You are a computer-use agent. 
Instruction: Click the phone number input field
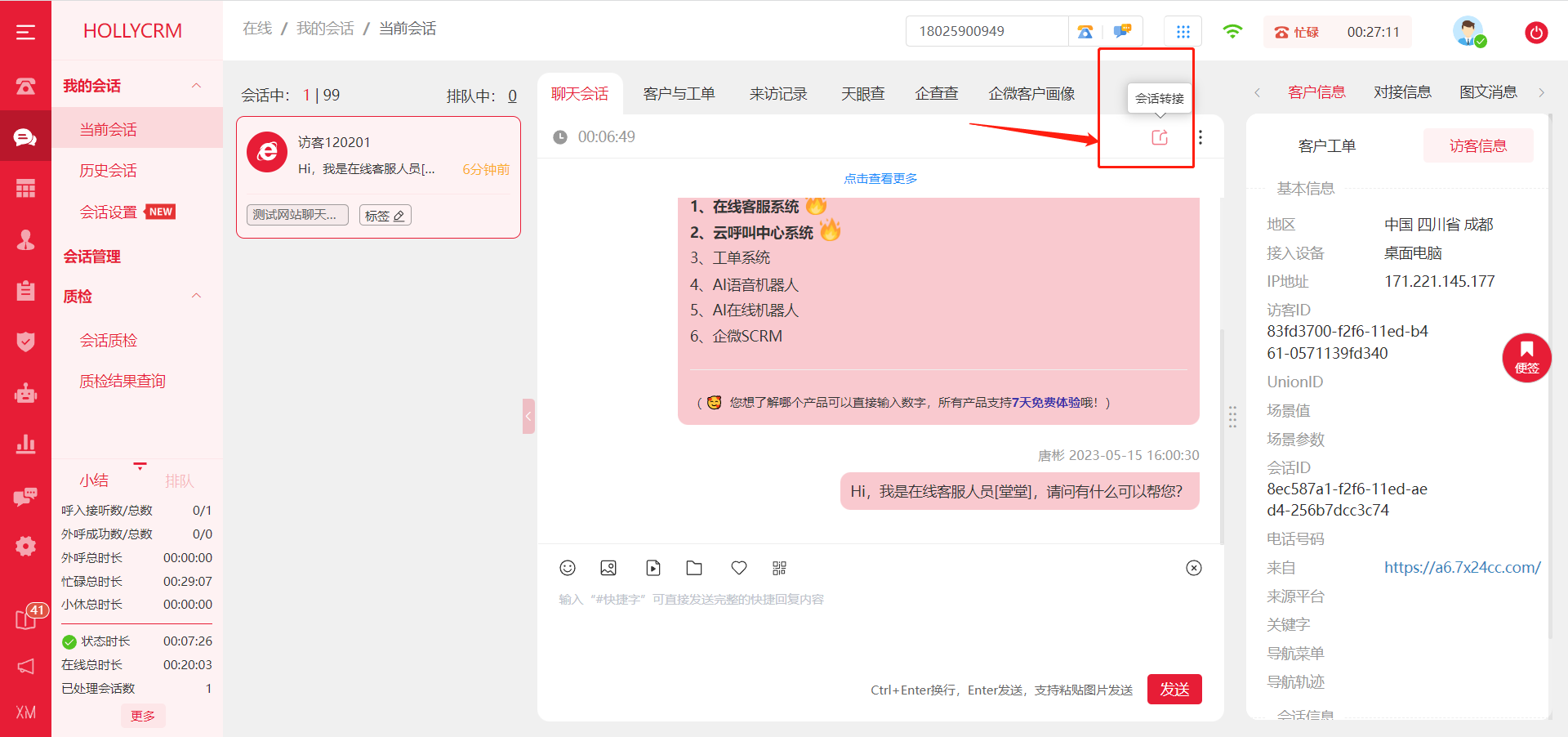coord(987,32)
